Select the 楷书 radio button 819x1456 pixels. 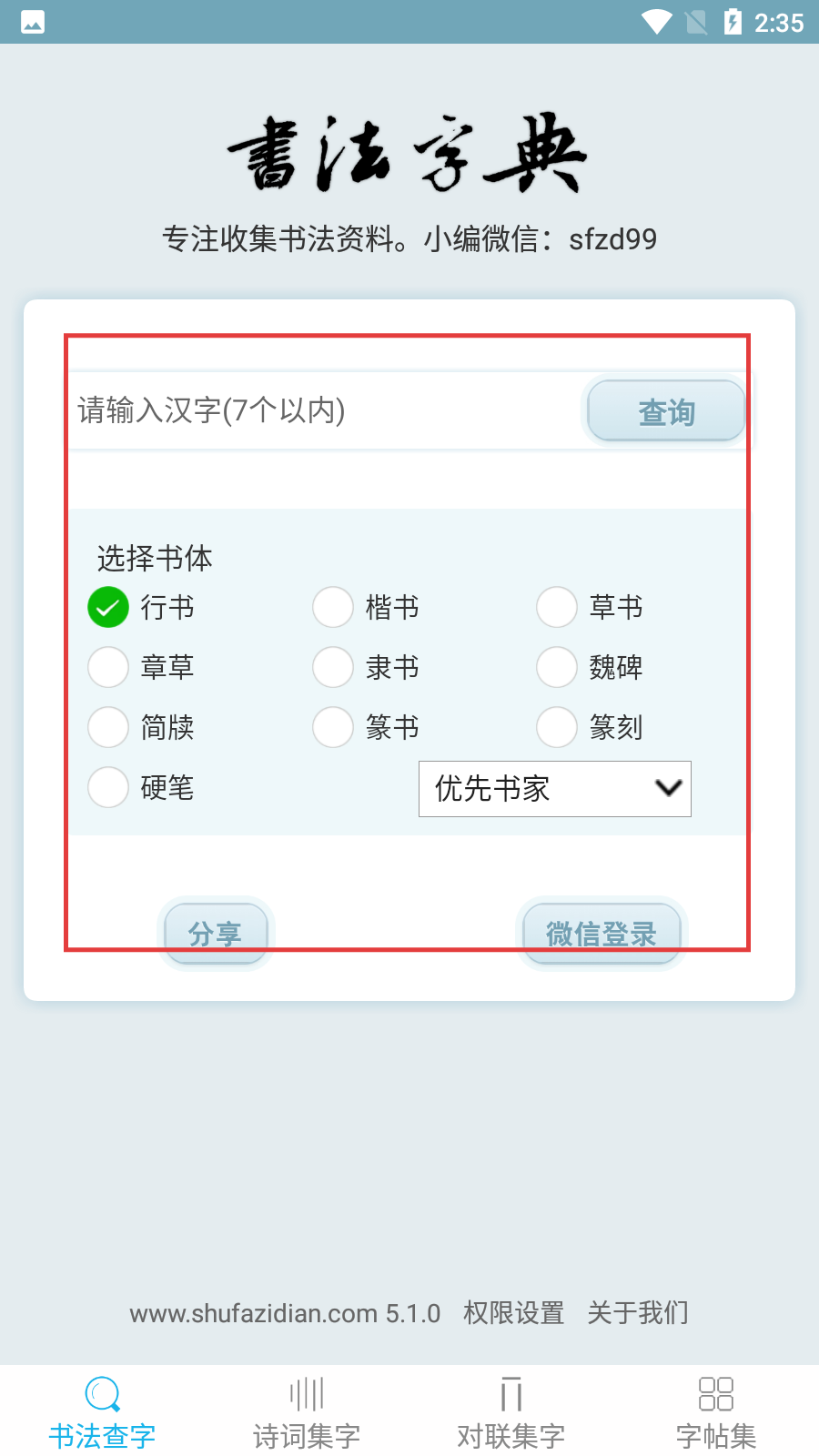(333, 607)
